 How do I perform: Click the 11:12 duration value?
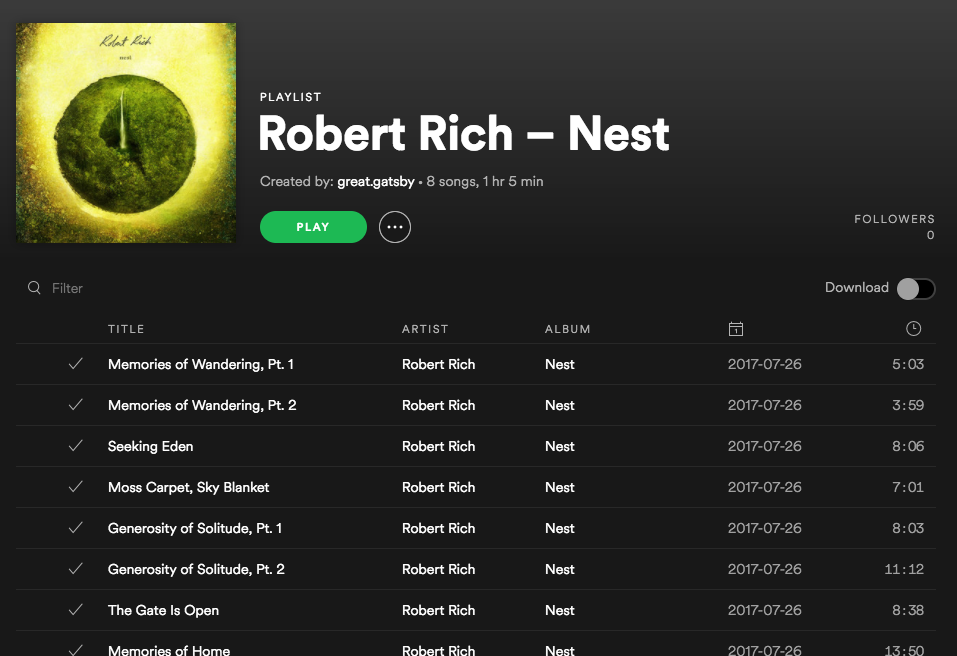904,569
